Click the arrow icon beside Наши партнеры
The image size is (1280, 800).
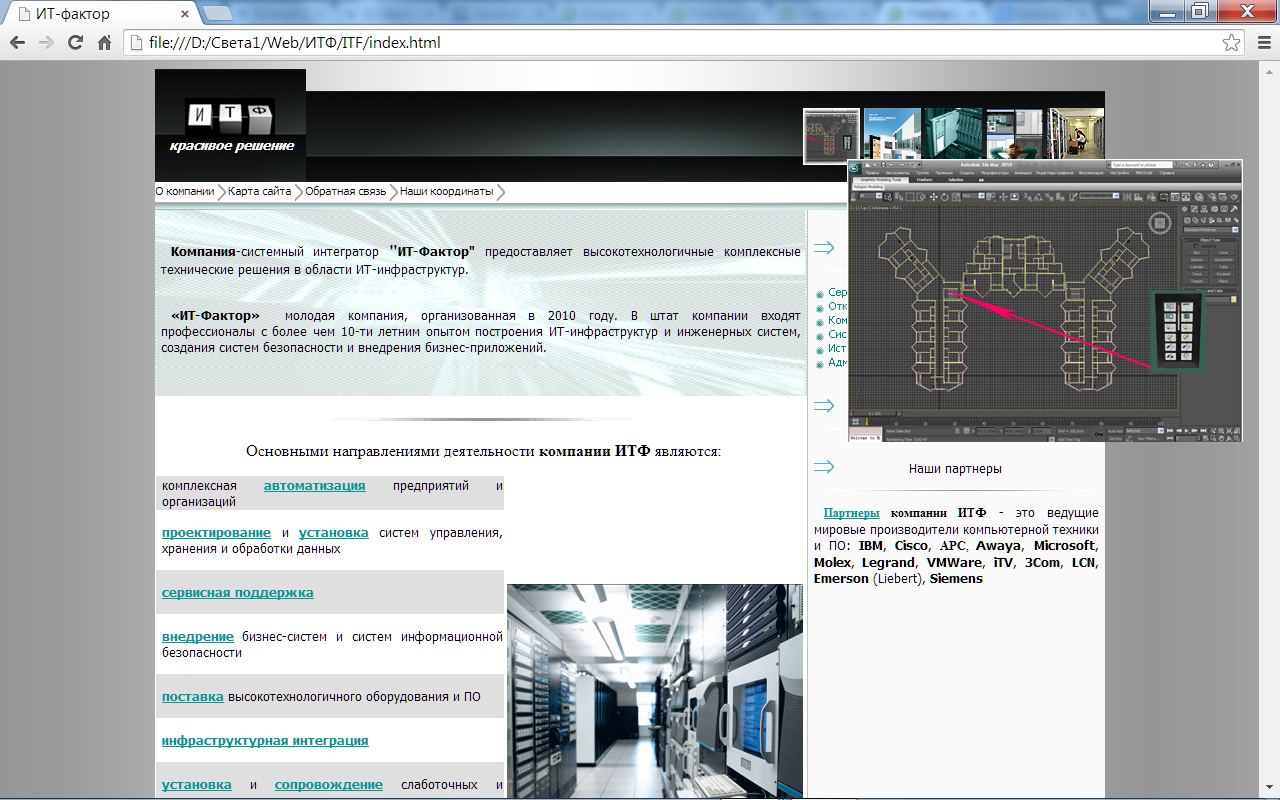pos(824,467)
